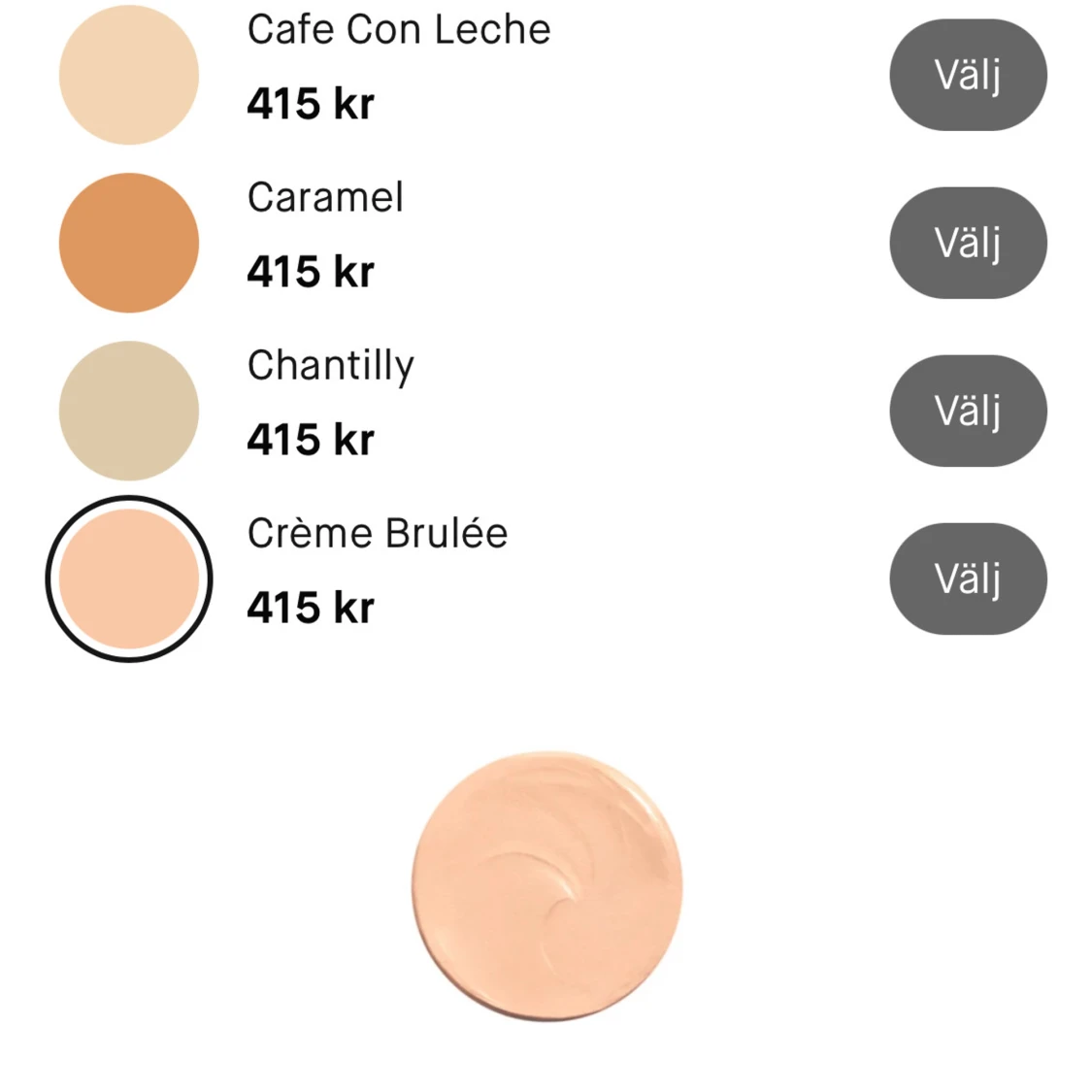
Task: Click the 415 kr price under Crème Brulée
Action: coord(311,608)
